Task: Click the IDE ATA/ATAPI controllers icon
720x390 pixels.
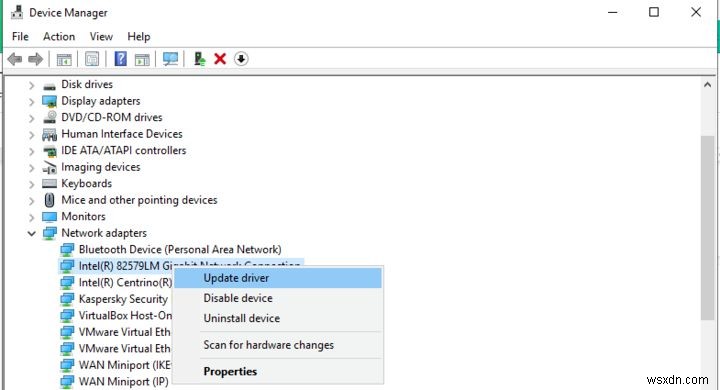Action: 50,151
